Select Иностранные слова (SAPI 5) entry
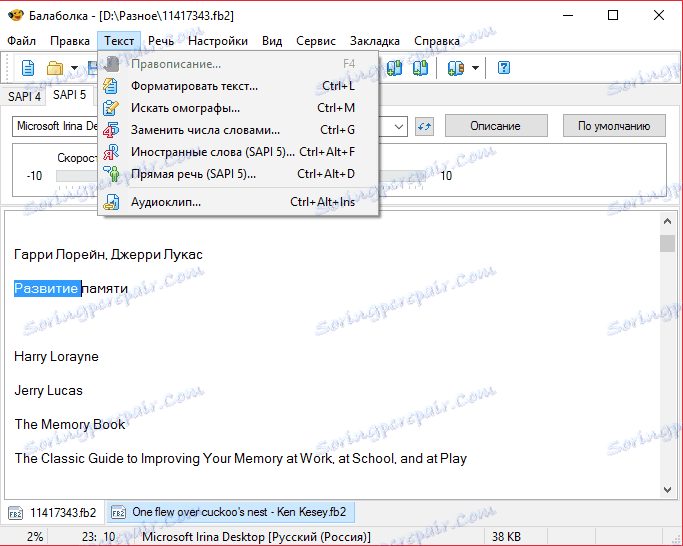Viewport: 683px width, 546px height. [x=238, y=152]
